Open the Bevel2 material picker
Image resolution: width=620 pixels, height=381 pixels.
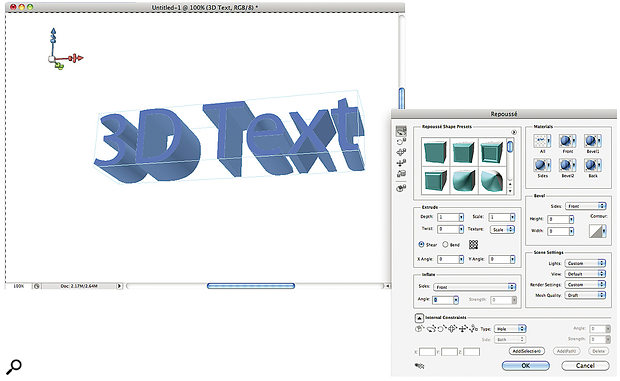click(x=567, y=165)
